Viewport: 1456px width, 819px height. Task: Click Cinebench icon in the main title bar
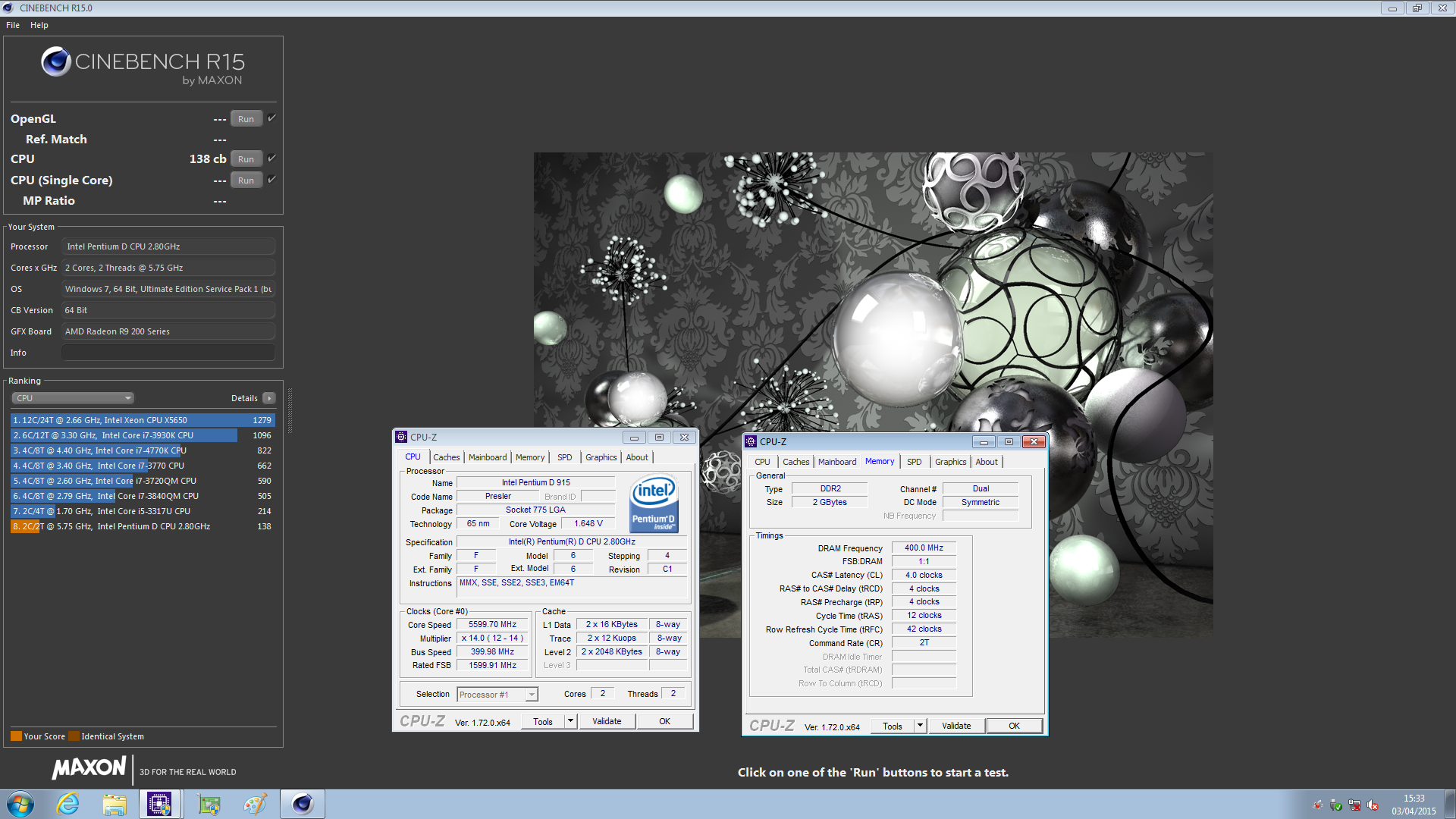tap(8, 8)
